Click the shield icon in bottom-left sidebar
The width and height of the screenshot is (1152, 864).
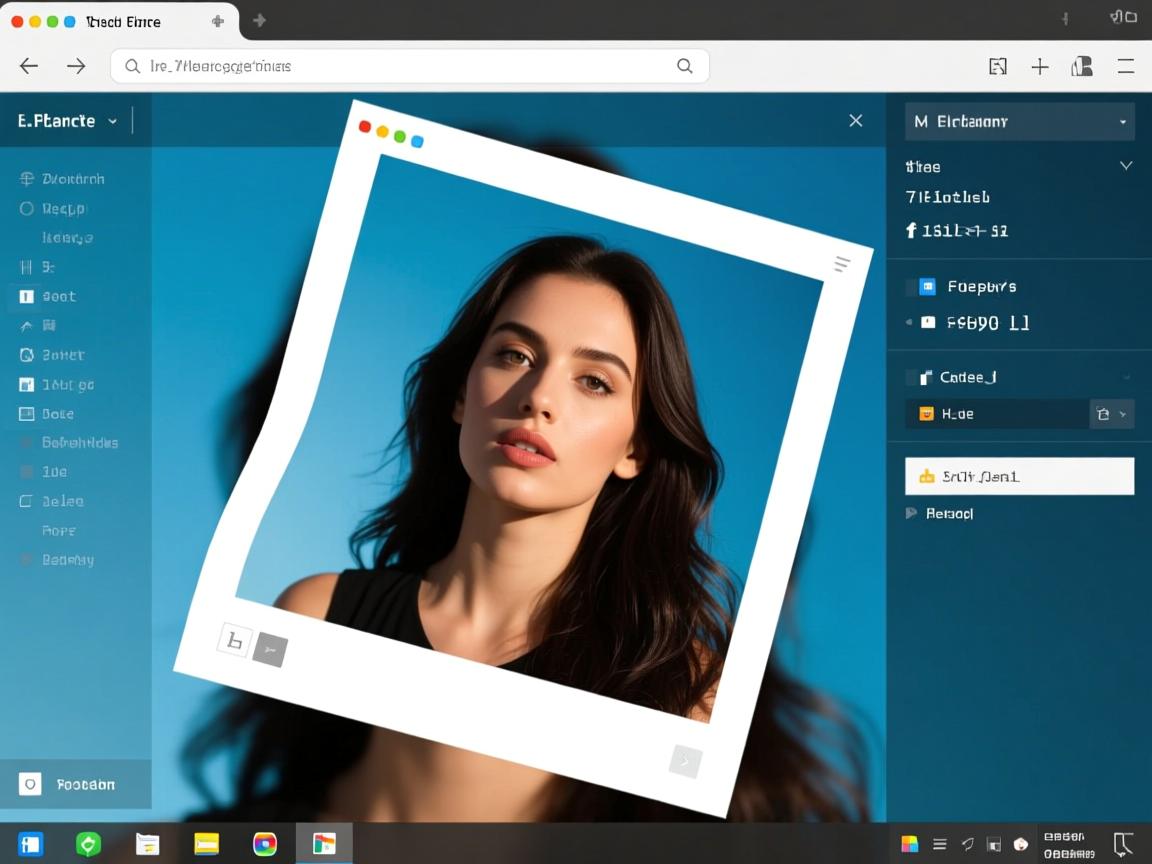tap(31, 785)
